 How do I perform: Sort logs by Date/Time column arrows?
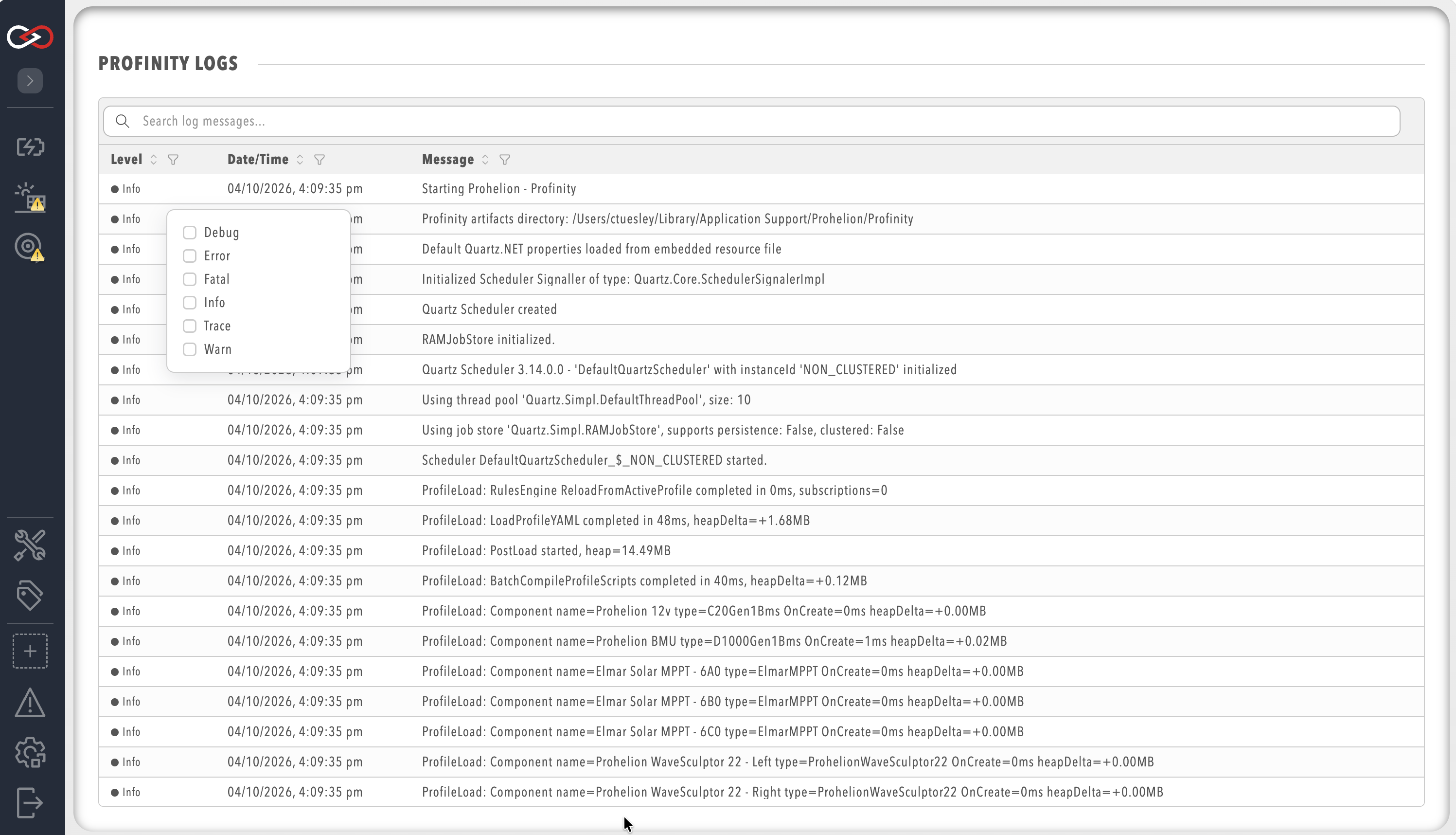[x=300, y=160]
